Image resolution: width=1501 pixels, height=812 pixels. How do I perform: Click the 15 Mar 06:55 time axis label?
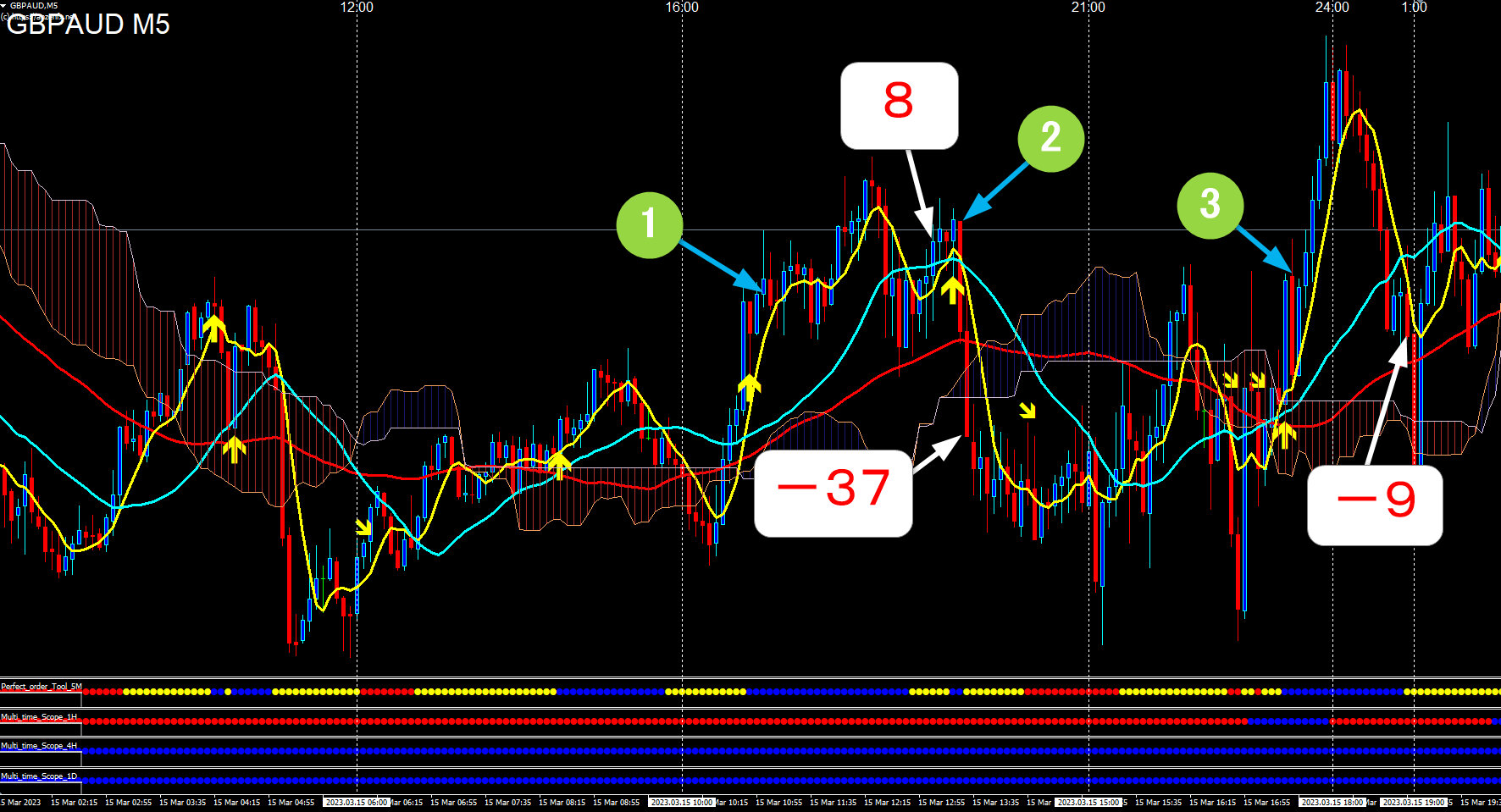click(453, 802)
